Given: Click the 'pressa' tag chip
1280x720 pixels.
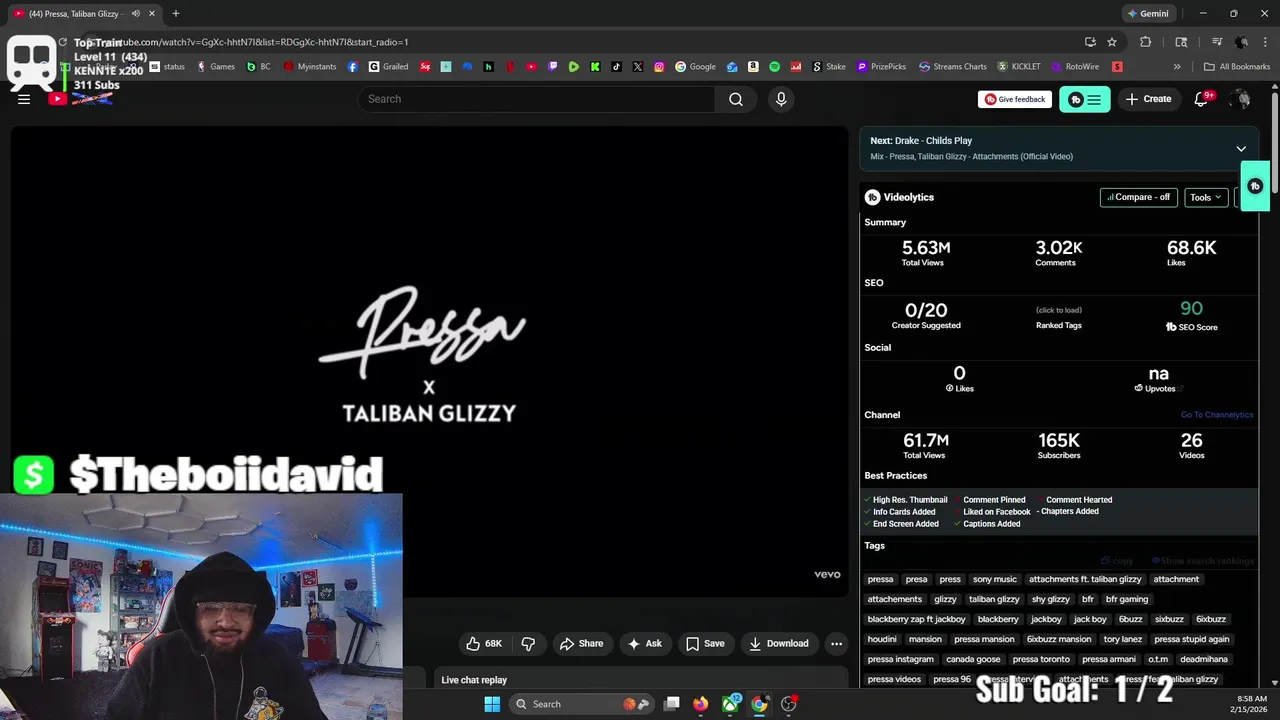Looking at the screenshot, I should tap(880, 579).
